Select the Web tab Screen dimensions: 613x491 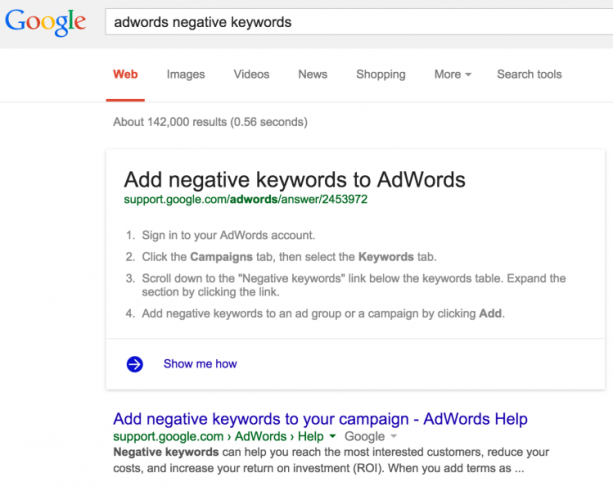click(x=125, y=74)
